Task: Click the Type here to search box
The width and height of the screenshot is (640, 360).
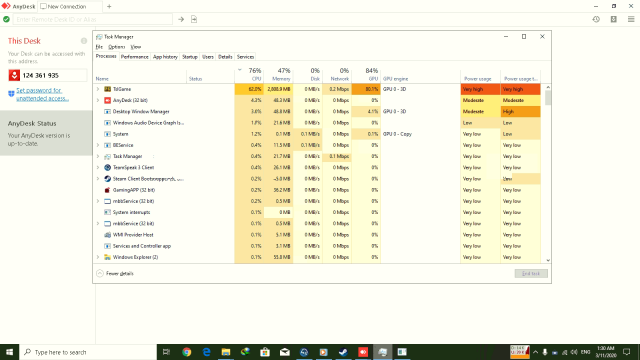Action: [x=88, y=352]
